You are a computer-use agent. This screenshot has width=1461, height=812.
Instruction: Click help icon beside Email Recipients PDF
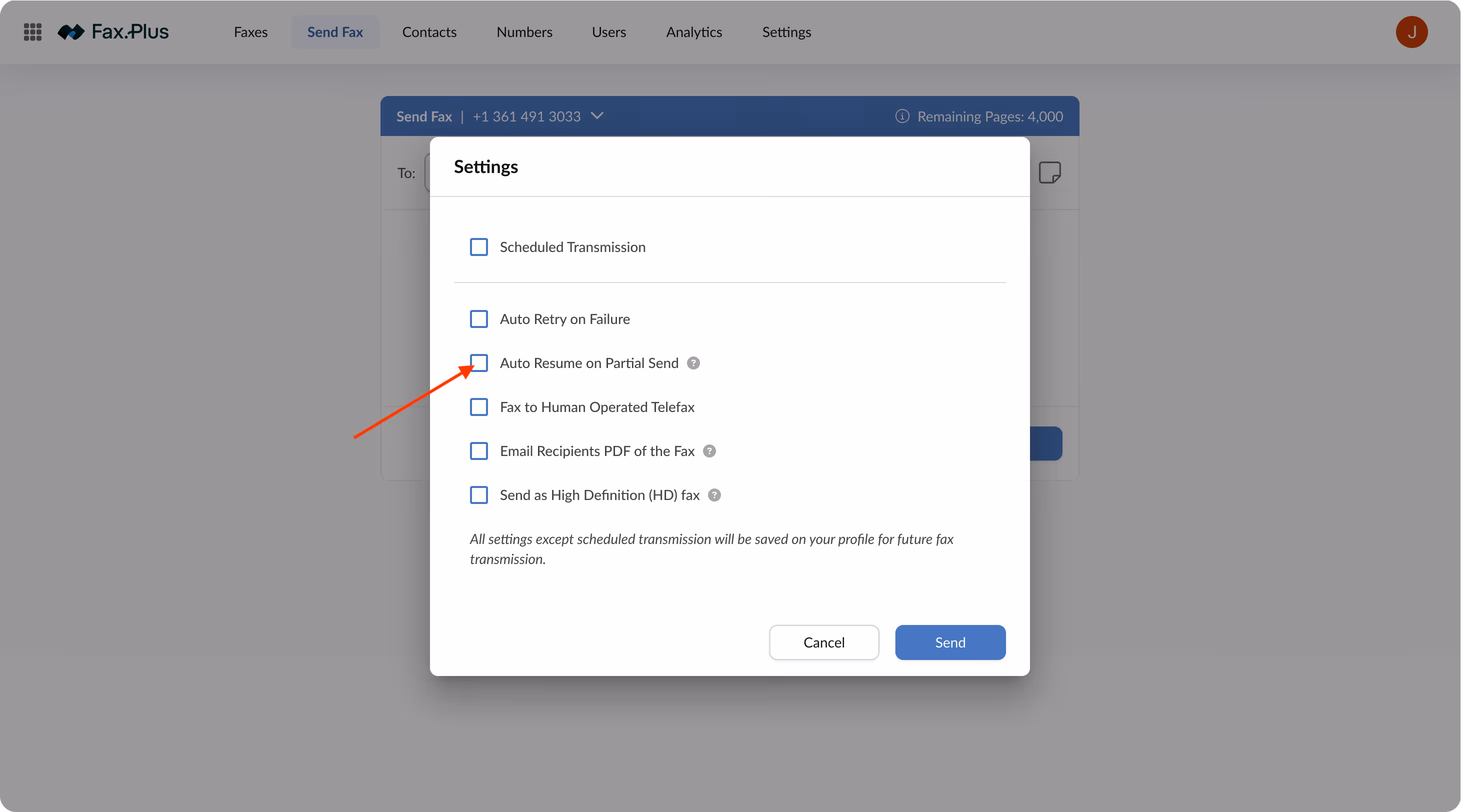[x=709, y=451]
